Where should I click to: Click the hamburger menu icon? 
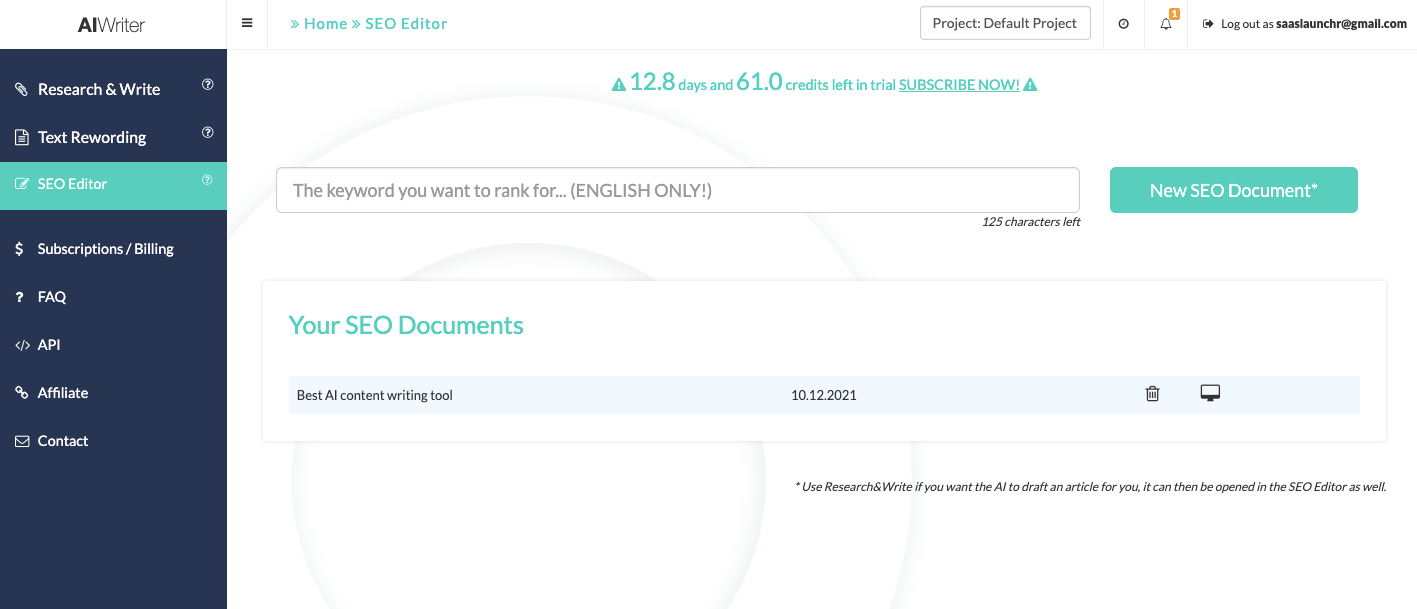coord(247,24)
